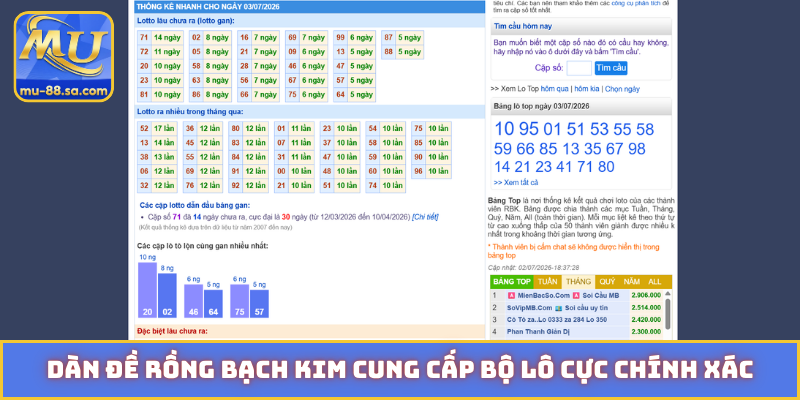Open the [Chi tiết] link
The height and width of the screenshot is (400, 800).
pos(425,217)
